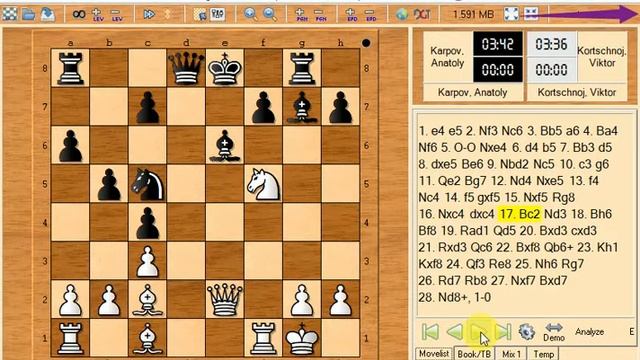This screenshot has width=640, height=360.
Task: Jump to the first move of the game
Action: 430,331
